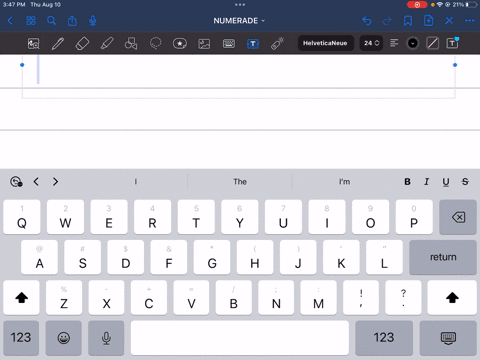This screenshot has width=480, height=360.
Task: Hide the on-screen keyboard
Action: [448, 338]
